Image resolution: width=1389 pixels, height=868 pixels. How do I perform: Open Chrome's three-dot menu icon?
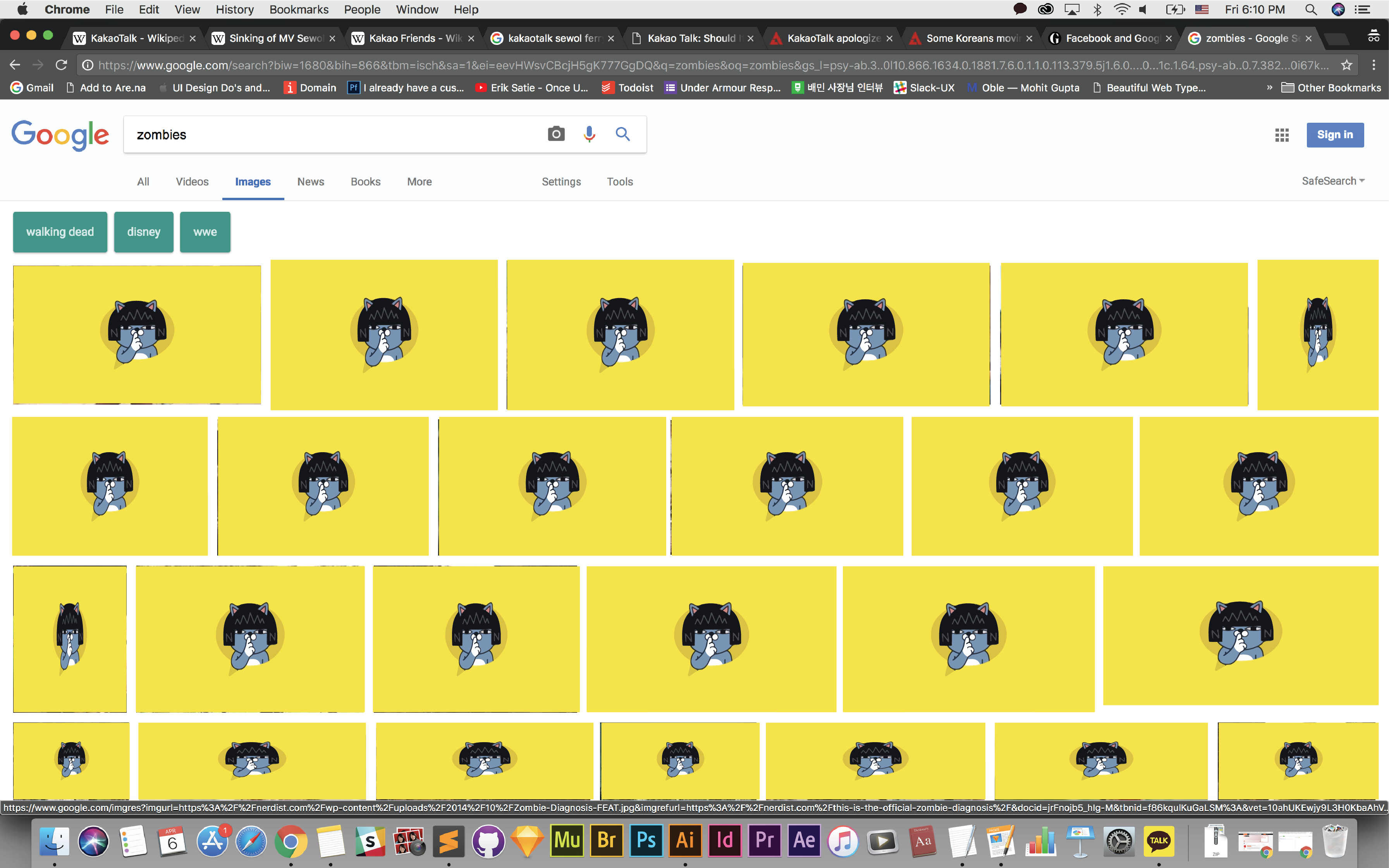(1374, 65)
